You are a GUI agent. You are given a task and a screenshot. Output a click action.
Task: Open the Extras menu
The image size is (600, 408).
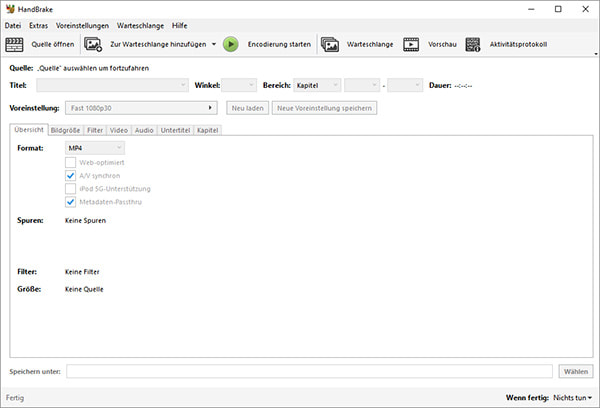point(39,26)
